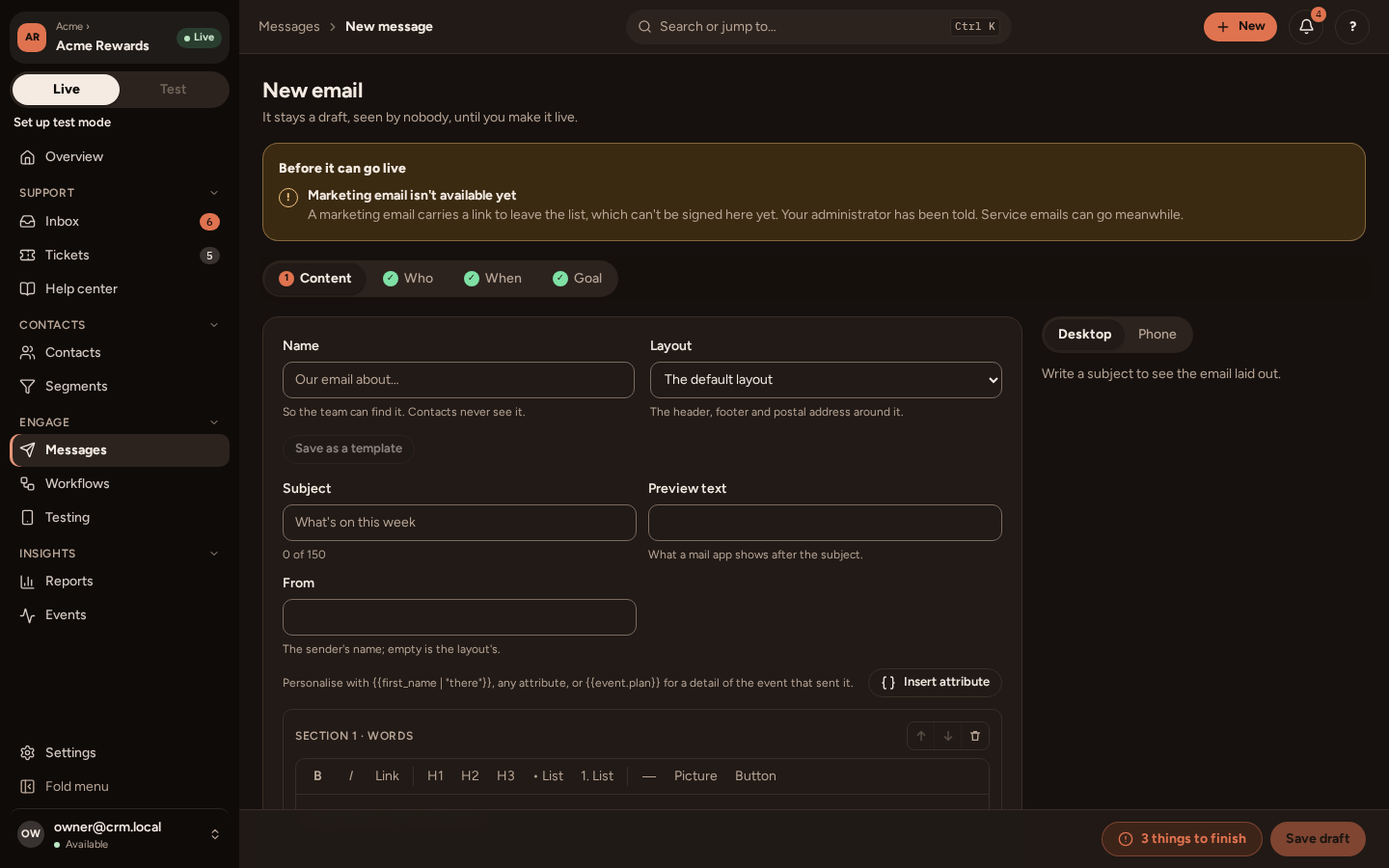The image size is (1389, 868).
Task: Click Save as a template
Action: (x=348, y=449)
